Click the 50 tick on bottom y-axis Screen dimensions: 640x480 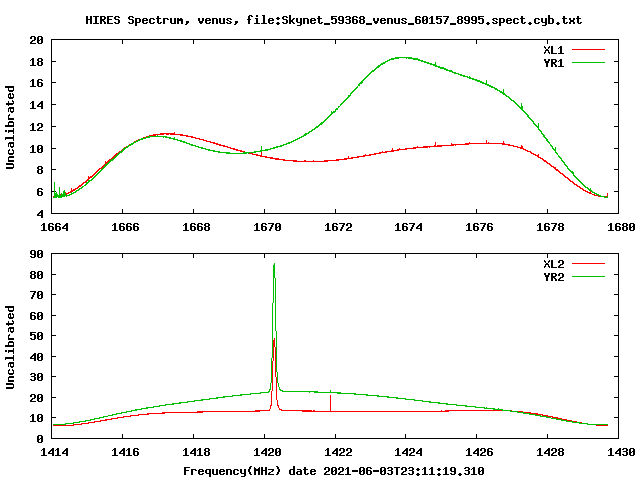coord(36,336)
